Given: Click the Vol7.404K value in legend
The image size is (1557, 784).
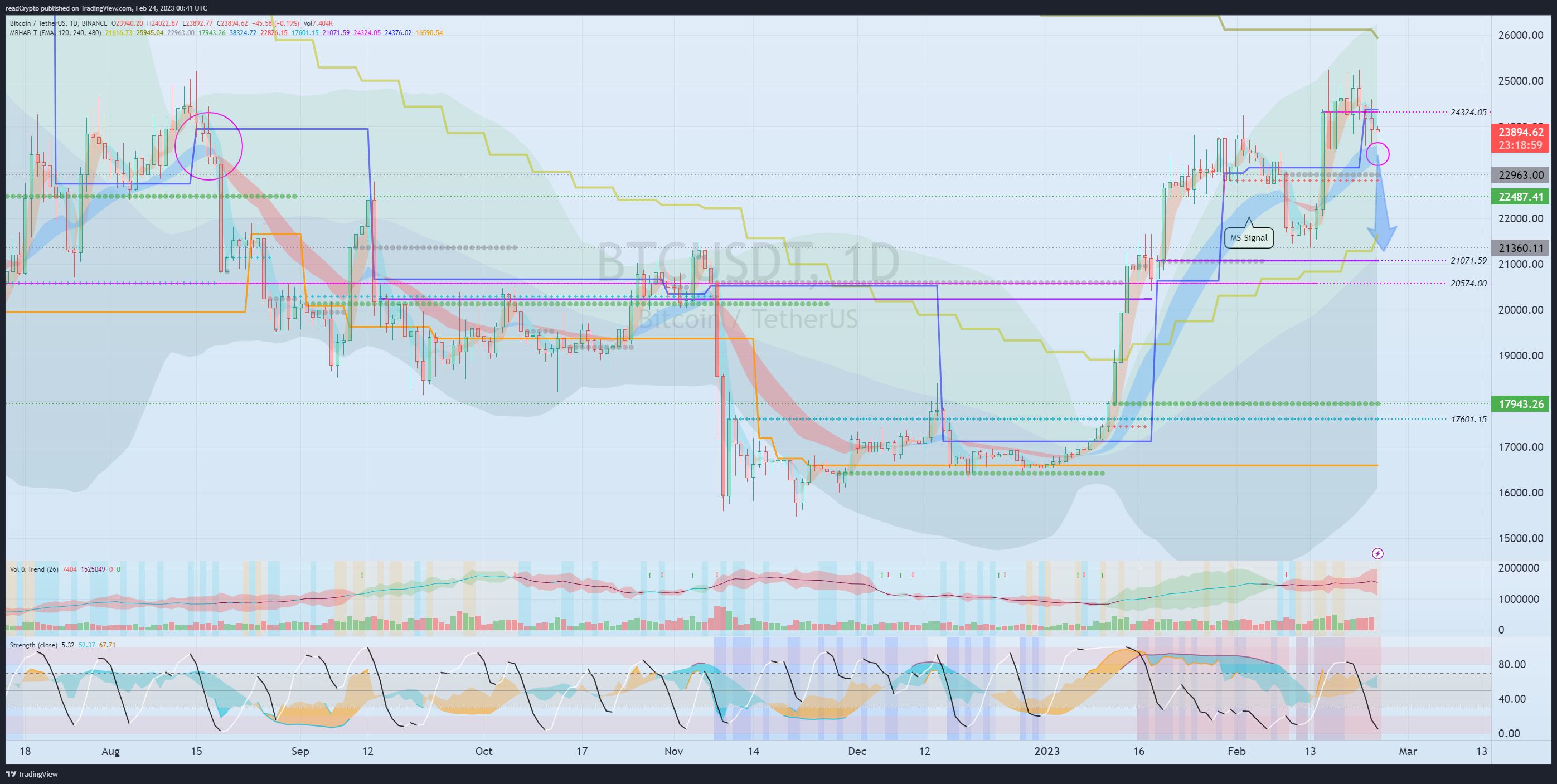Looking at the screenshot, I should [317, 23].
